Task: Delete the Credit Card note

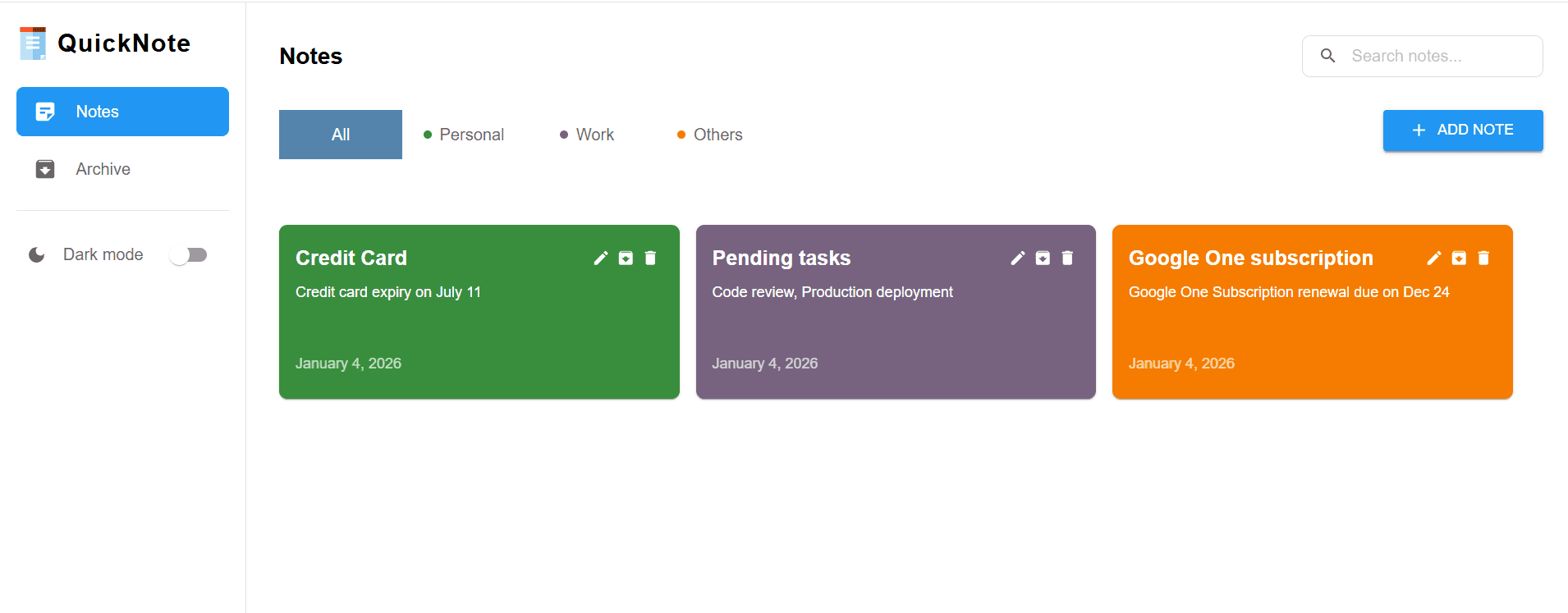Action: pyautogui.click(x=650, y=258)
